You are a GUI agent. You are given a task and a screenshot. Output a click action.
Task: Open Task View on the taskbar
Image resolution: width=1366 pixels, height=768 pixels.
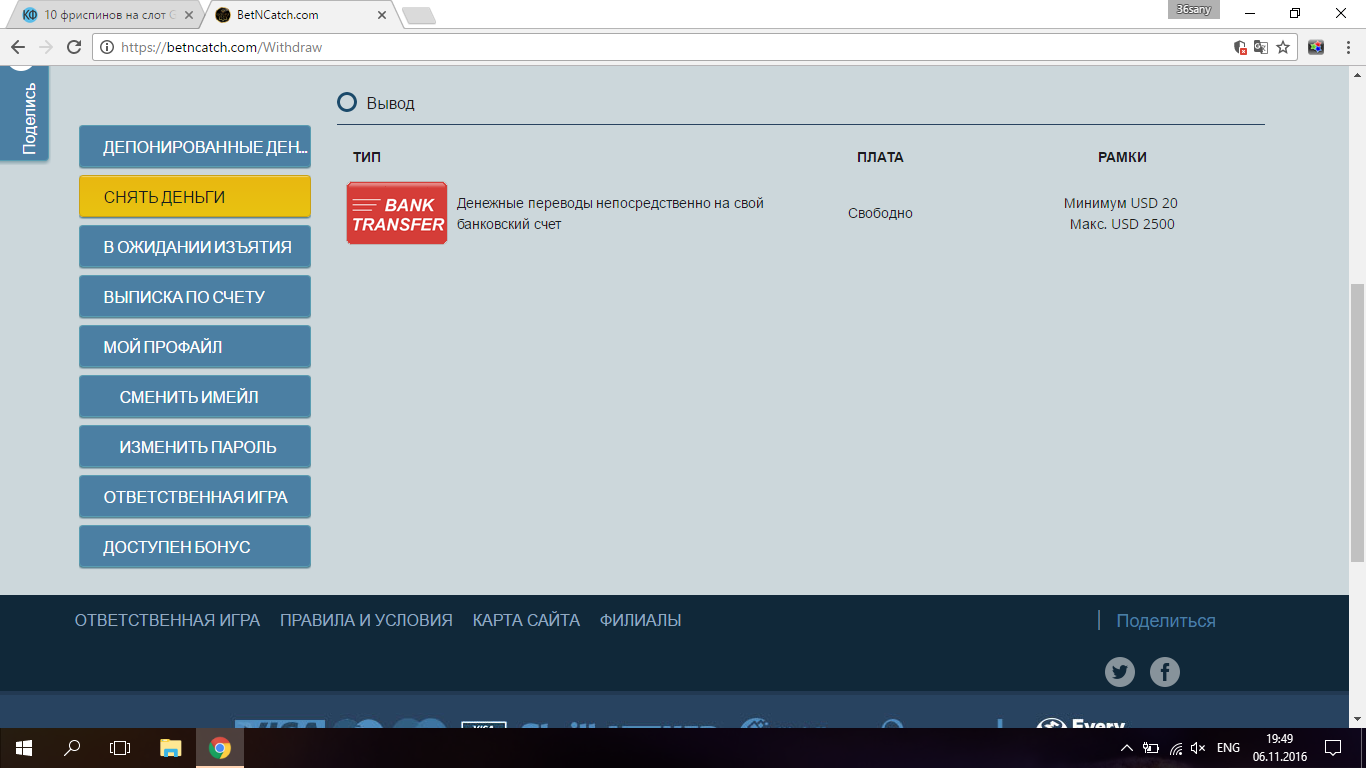click(x=120, y=748)
